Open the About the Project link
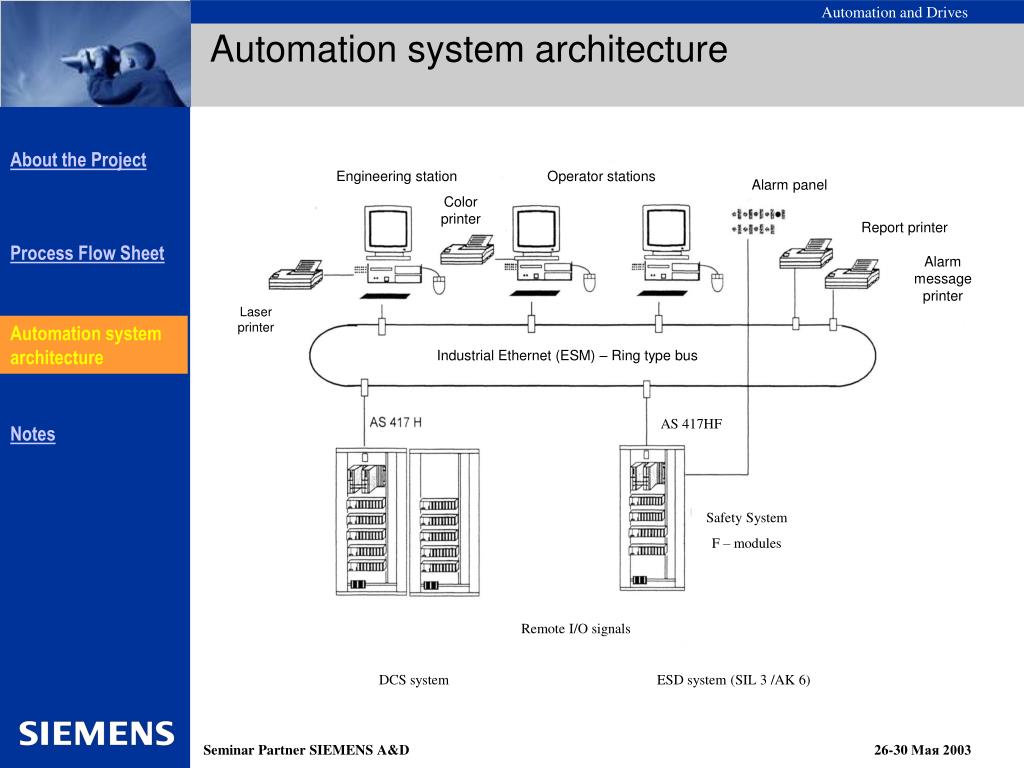 tap(78, 160)
